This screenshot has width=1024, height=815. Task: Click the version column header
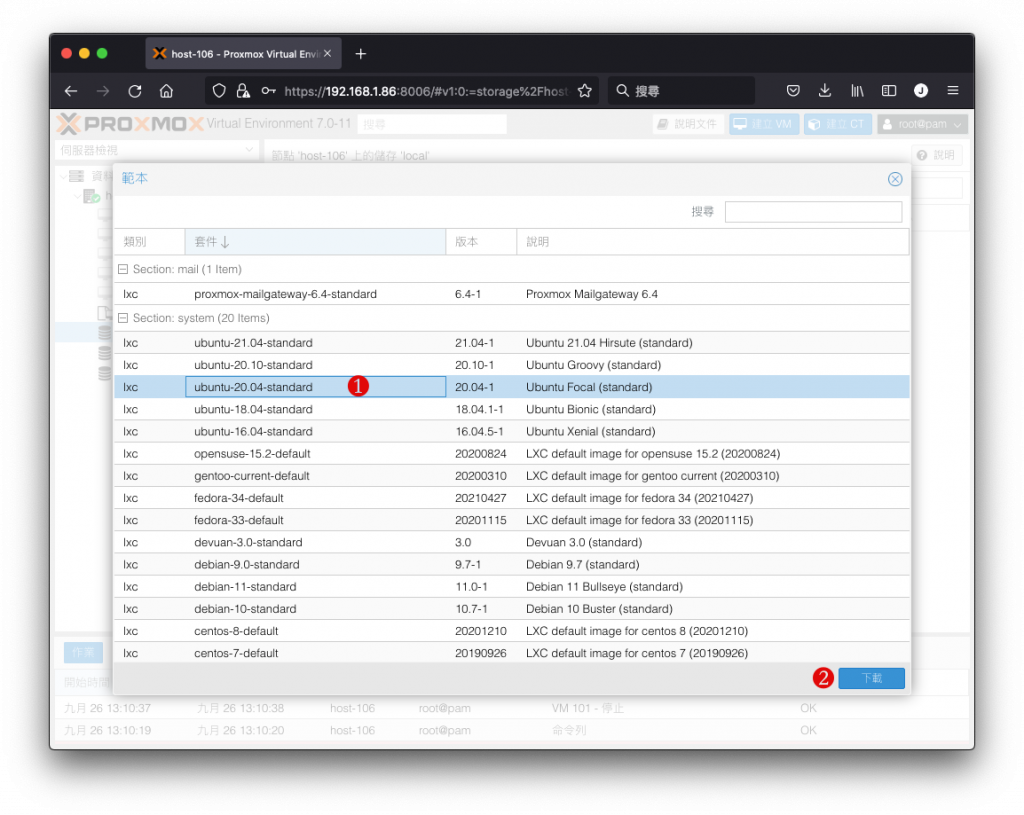coord(481,242)
